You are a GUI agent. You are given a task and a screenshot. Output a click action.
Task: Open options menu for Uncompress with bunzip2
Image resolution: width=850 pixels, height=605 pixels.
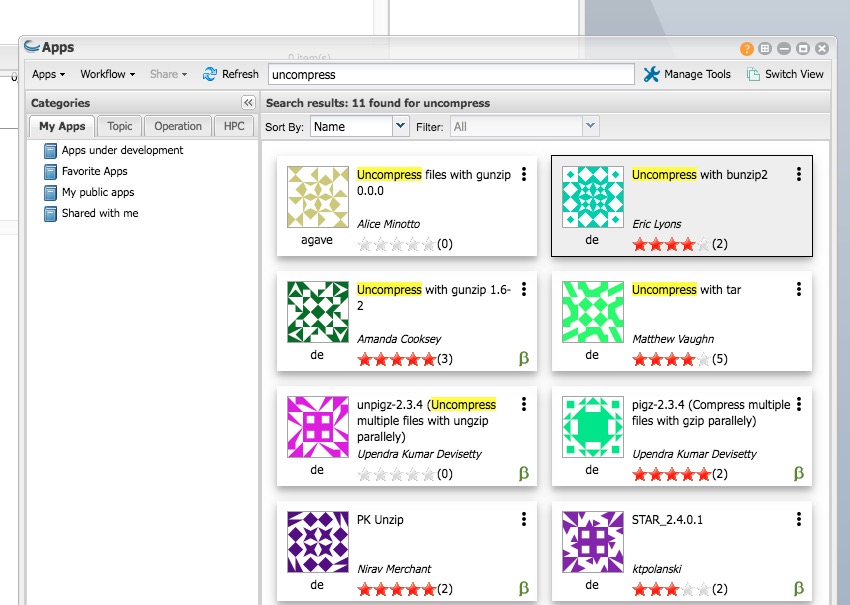pyautogui.click(x=799, y=174)
